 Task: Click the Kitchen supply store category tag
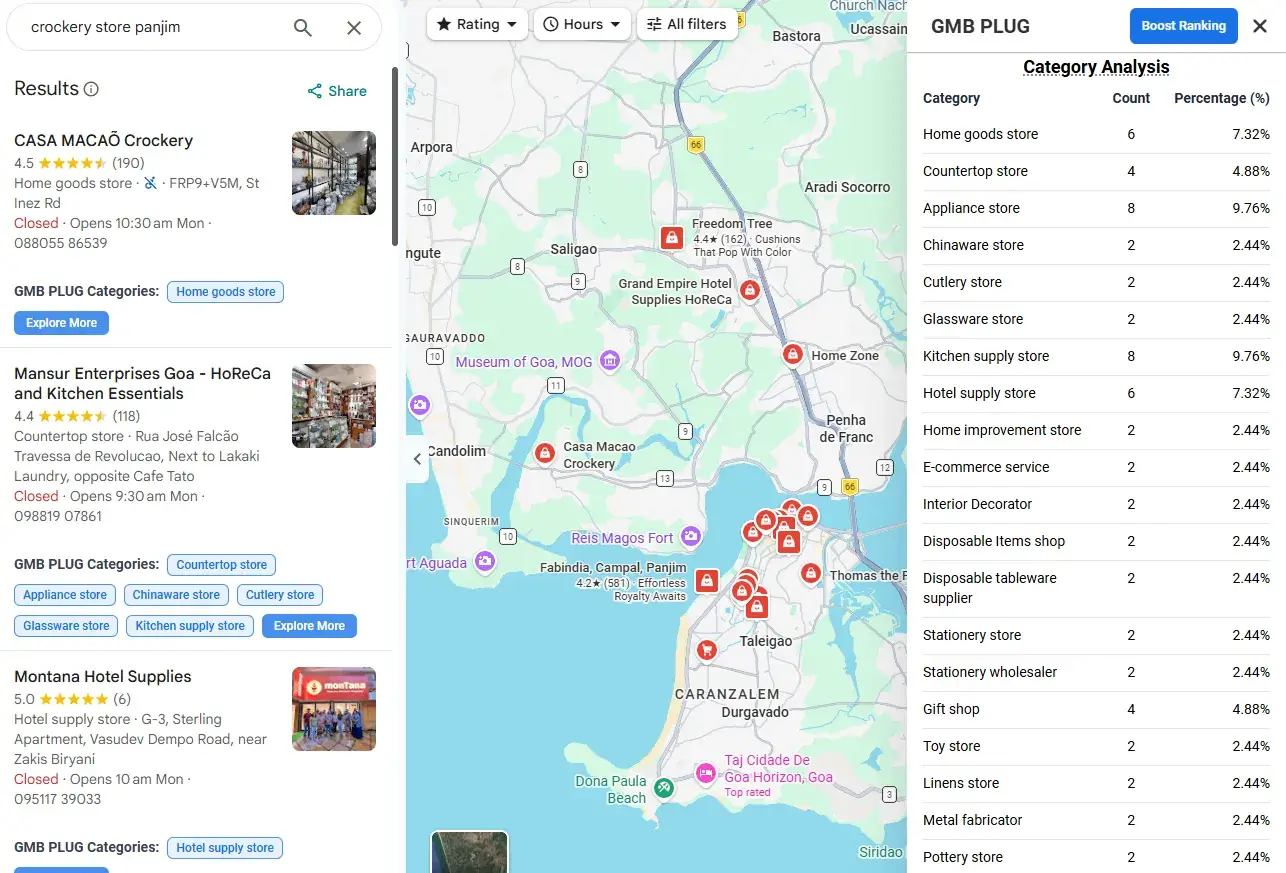pos(190,626)
